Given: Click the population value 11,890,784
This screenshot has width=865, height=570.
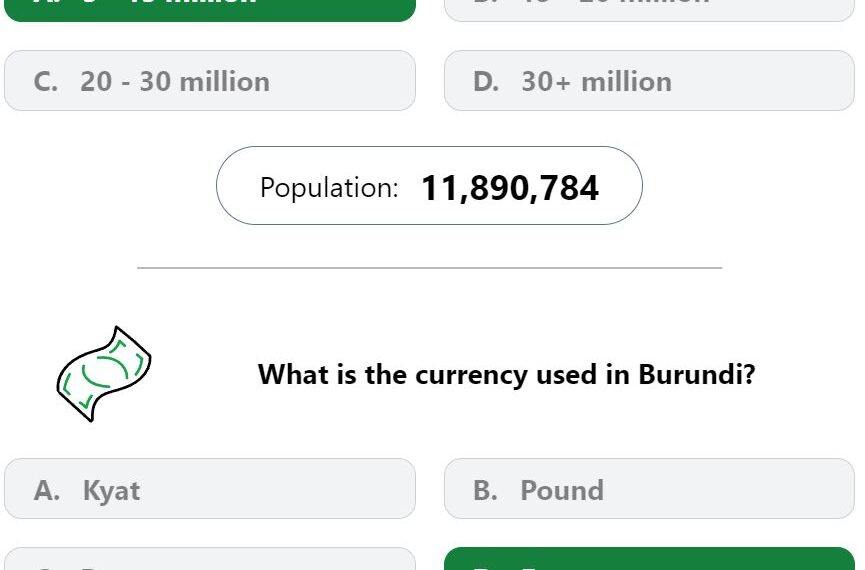Looking at the screenshot, I should coord(510,188).
